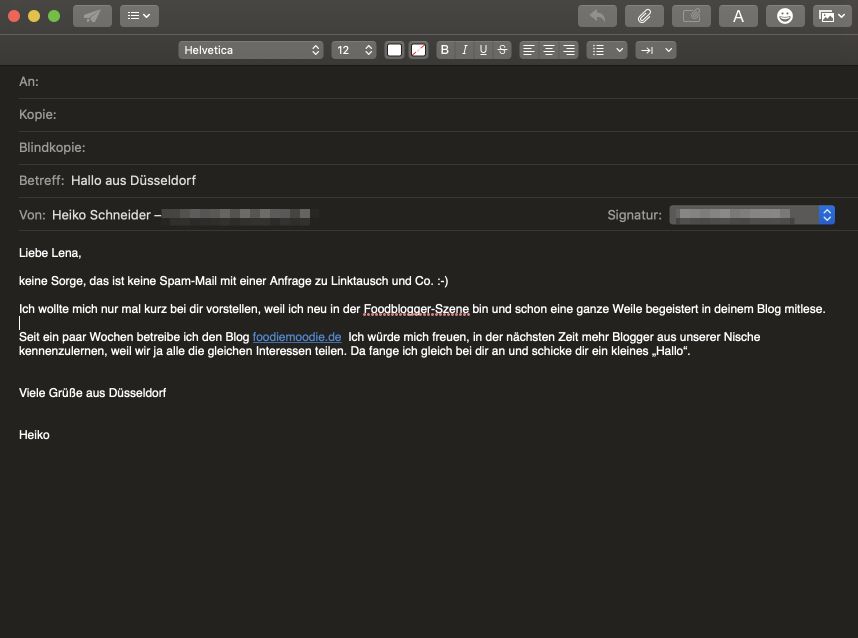Viewport: 858px width, 638px height.
Task: Toggle bold formatting
Action: click(444, 49)
